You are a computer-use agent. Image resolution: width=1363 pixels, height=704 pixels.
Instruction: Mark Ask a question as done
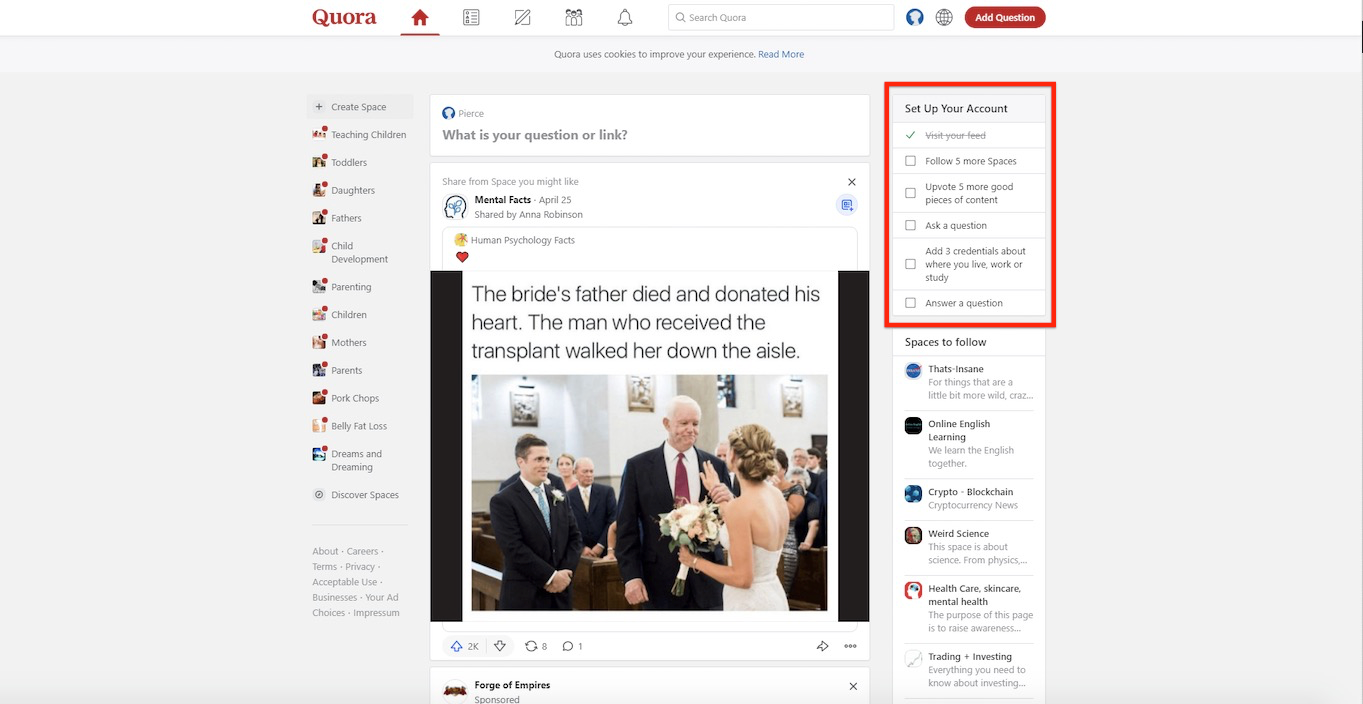pos(910,225)
